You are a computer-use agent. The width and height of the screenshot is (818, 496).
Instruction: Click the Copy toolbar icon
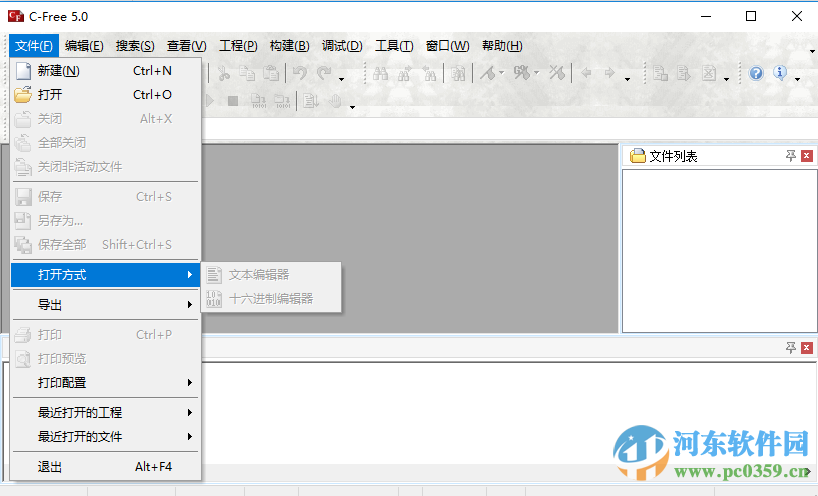(x=247, y=74)
